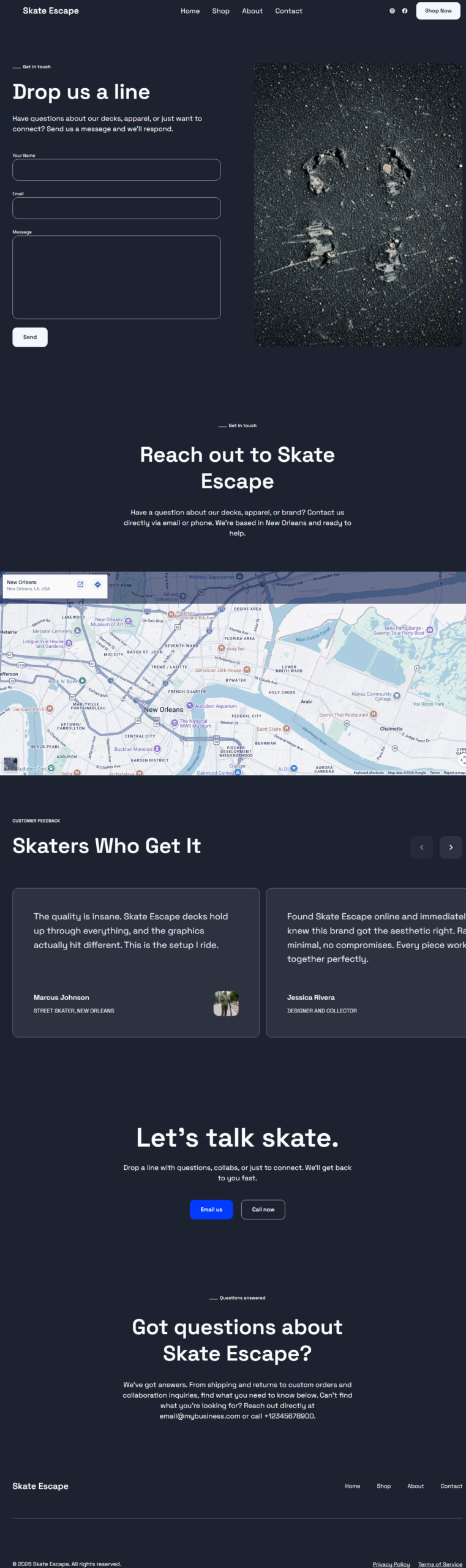Focus the Your Name input field
Image resolution: width=466 pixels, height=1568 pixels.
coord(116,170)
